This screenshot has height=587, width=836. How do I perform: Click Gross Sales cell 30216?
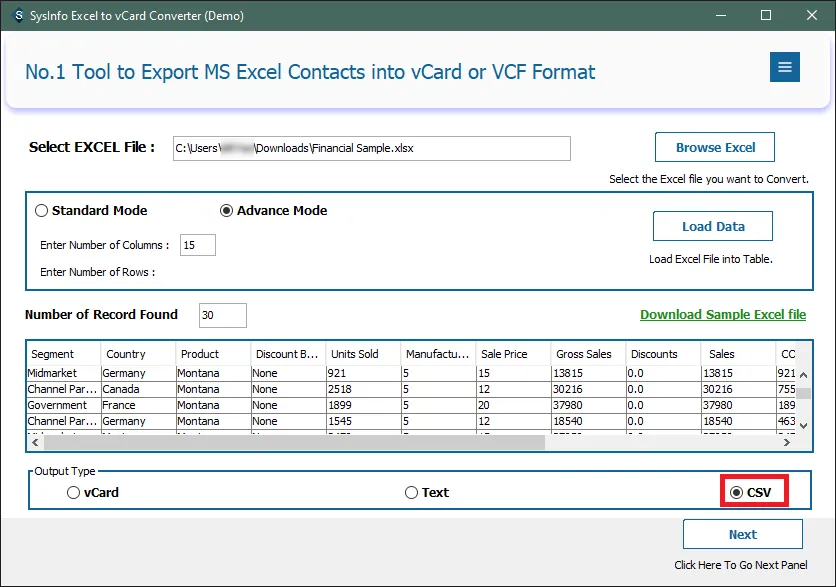(588, 389)
